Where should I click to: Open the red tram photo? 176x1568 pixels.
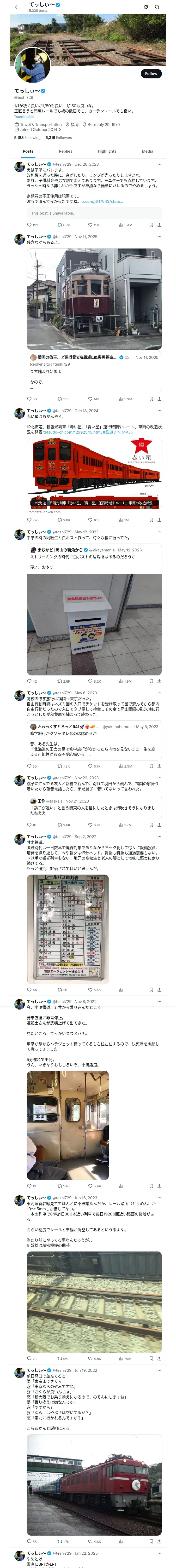point(94,298)
